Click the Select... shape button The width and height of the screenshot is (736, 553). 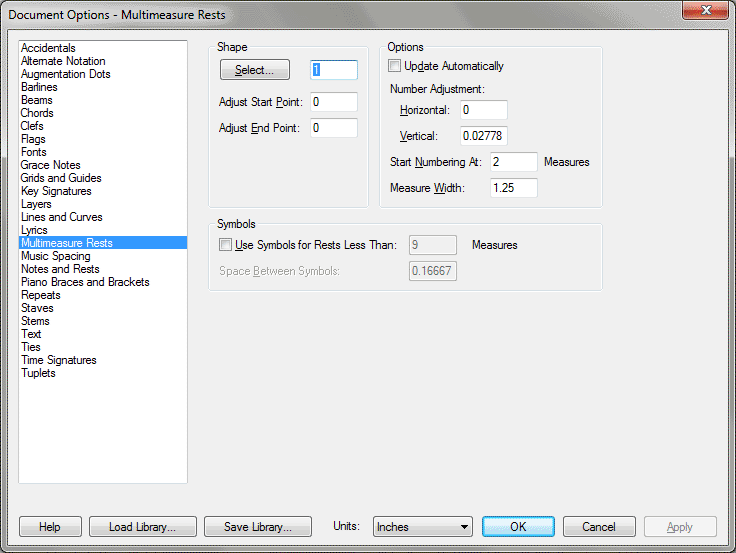coord(254,70)
